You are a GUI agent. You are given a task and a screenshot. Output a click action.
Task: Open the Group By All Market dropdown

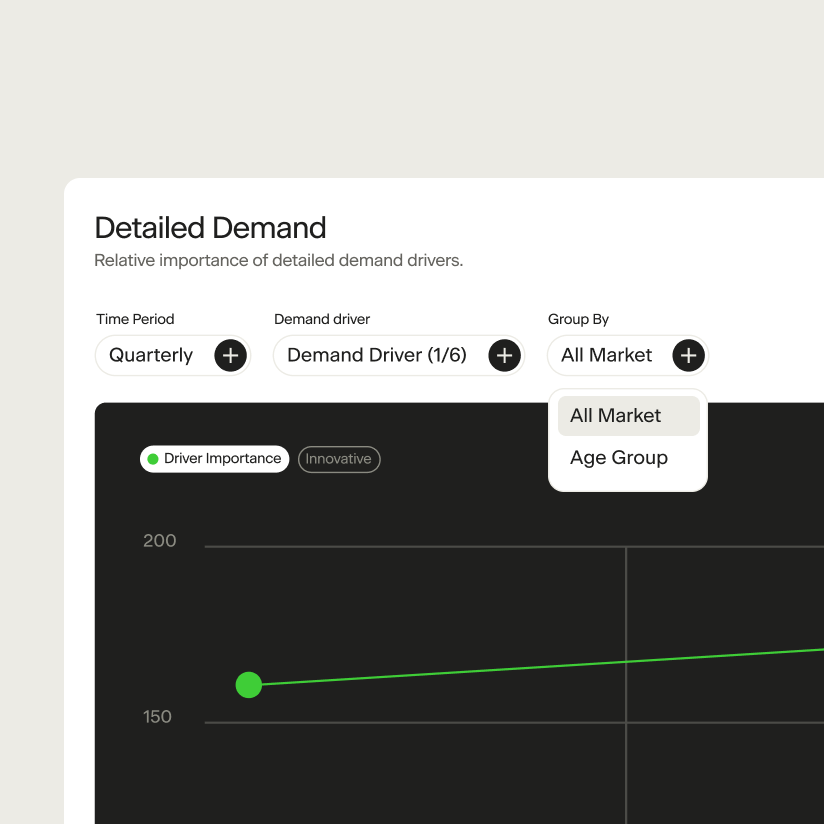(x=607, y=355)
